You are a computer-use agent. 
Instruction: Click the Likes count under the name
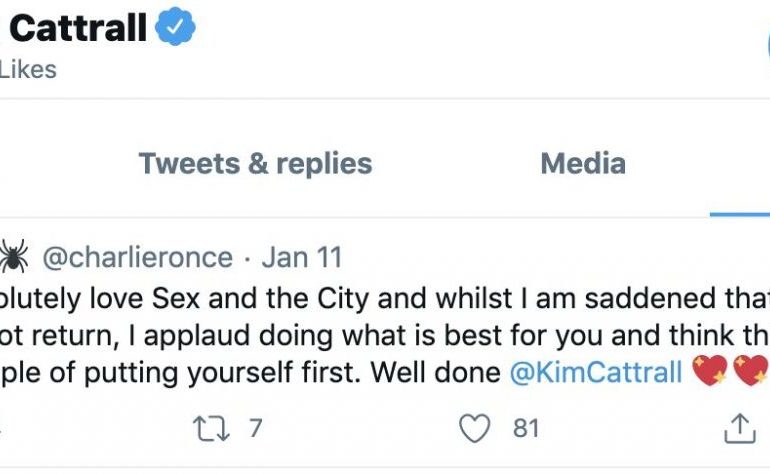click(28, 69)
